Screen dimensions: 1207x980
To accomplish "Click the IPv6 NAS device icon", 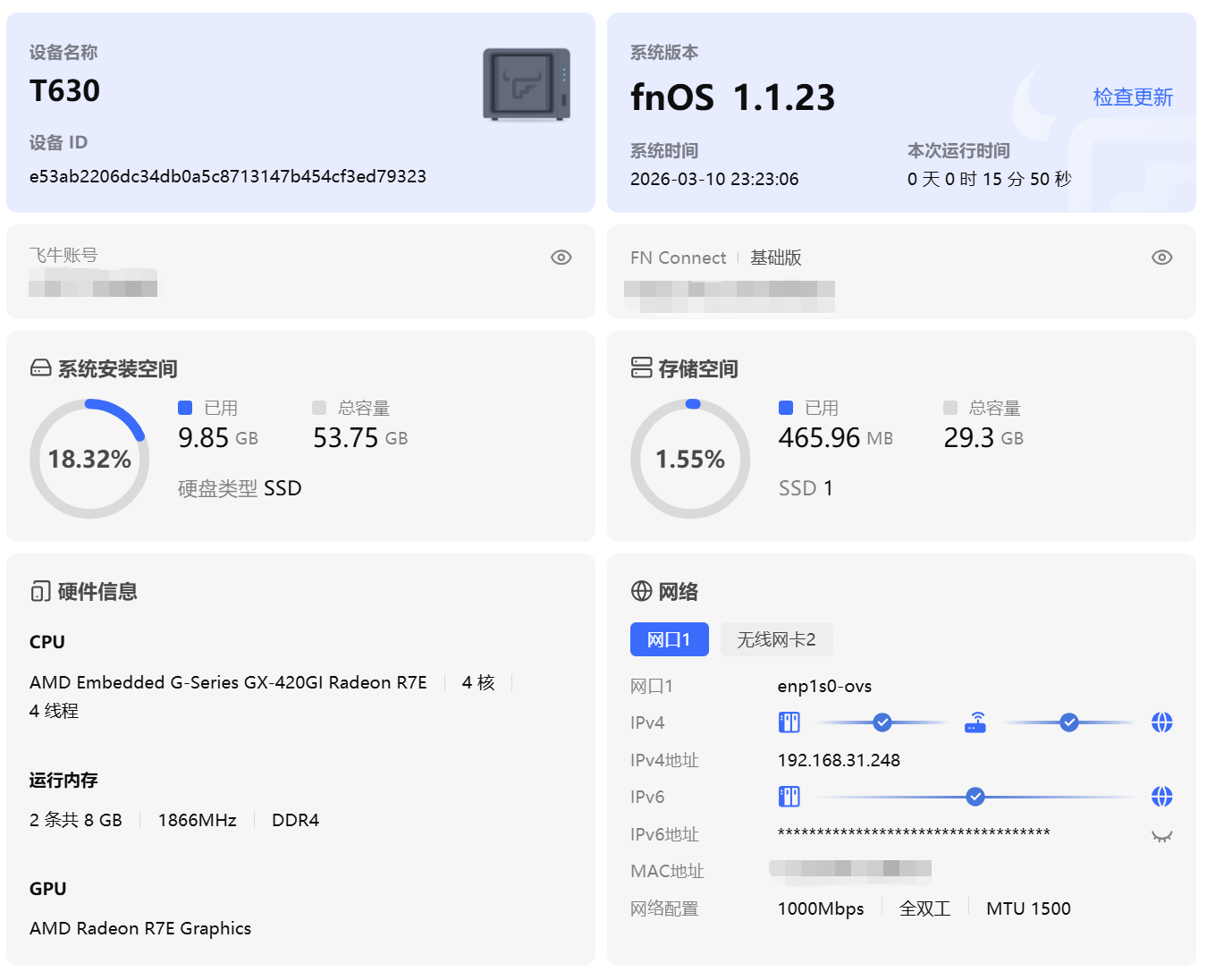I will [789, 797].
